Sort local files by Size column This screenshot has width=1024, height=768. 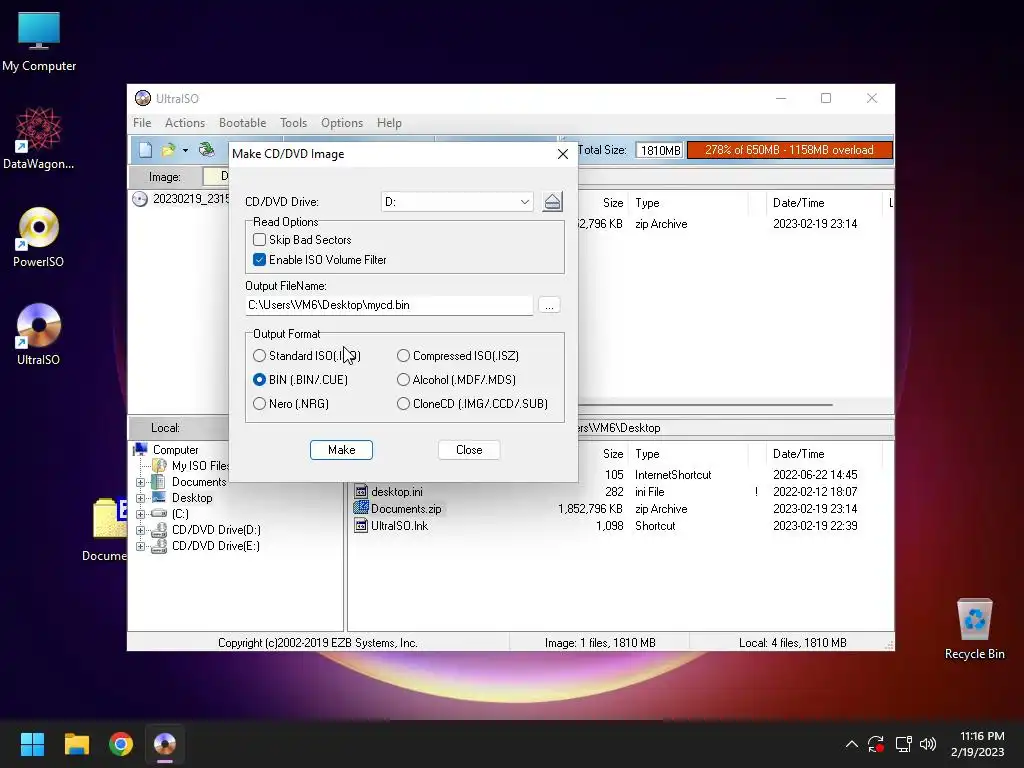pyautogui.click(x=603, y=454)
